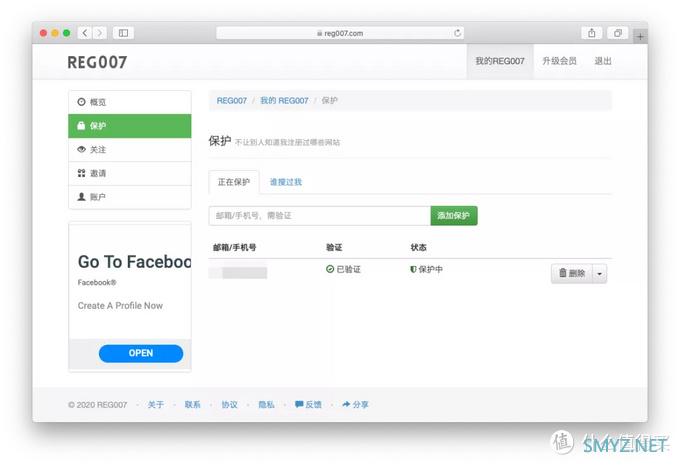Select 概览 in the sidebar

(x=130, y=102)
